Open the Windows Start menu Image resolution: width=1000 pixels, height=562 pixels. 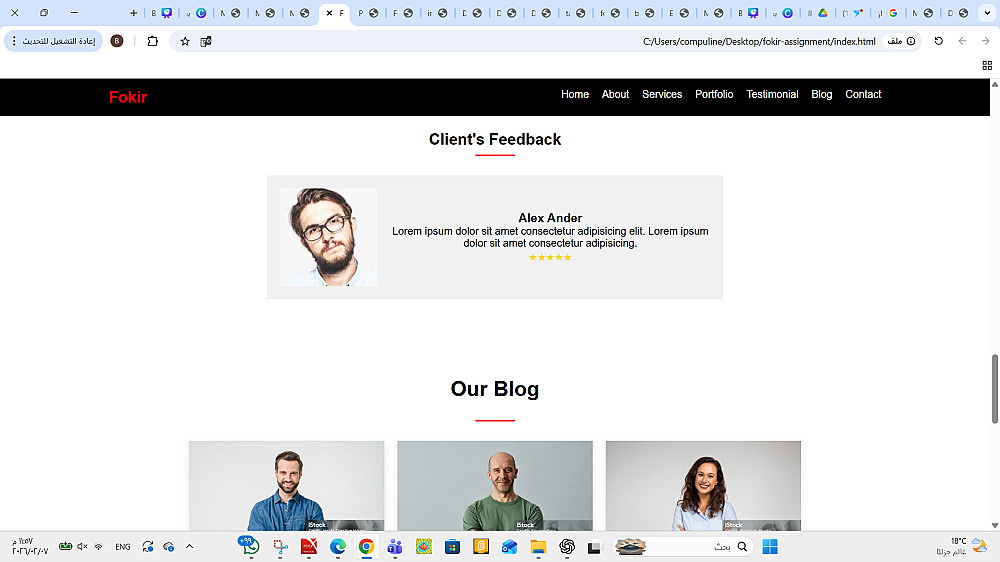(x=770, y=547)
